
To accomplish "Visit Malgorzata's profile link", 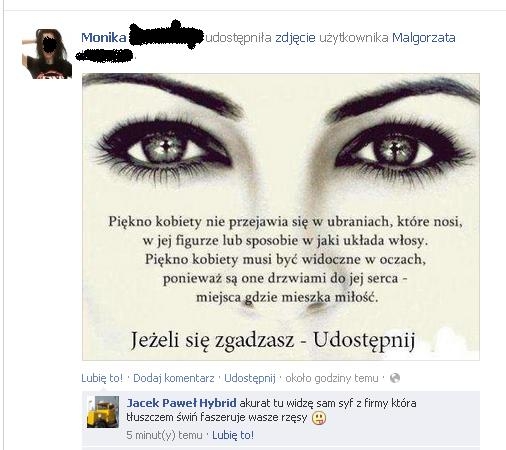I will coord(424,38).
